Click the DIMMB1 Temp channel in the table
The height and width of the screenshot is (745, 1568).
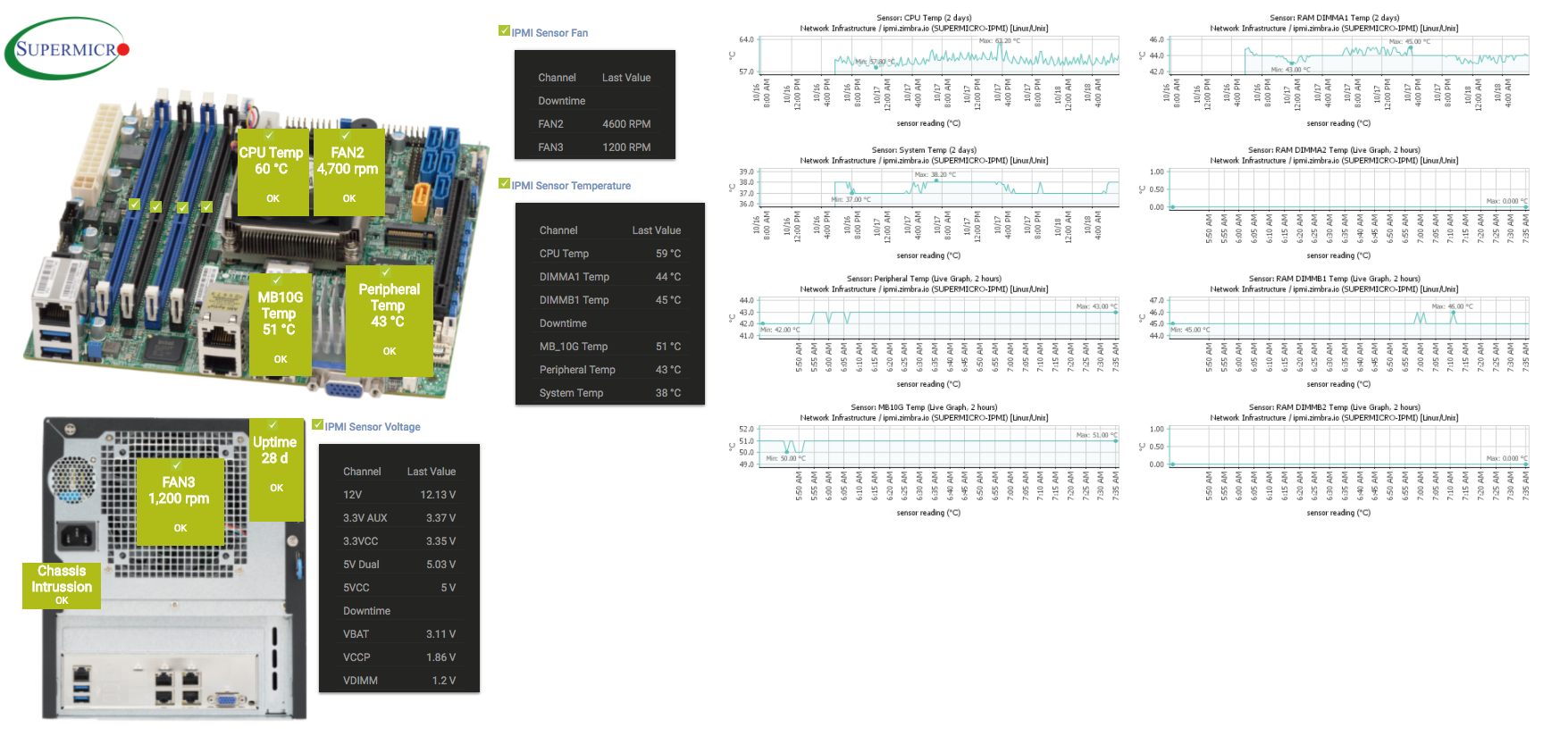tap(574, 300)
